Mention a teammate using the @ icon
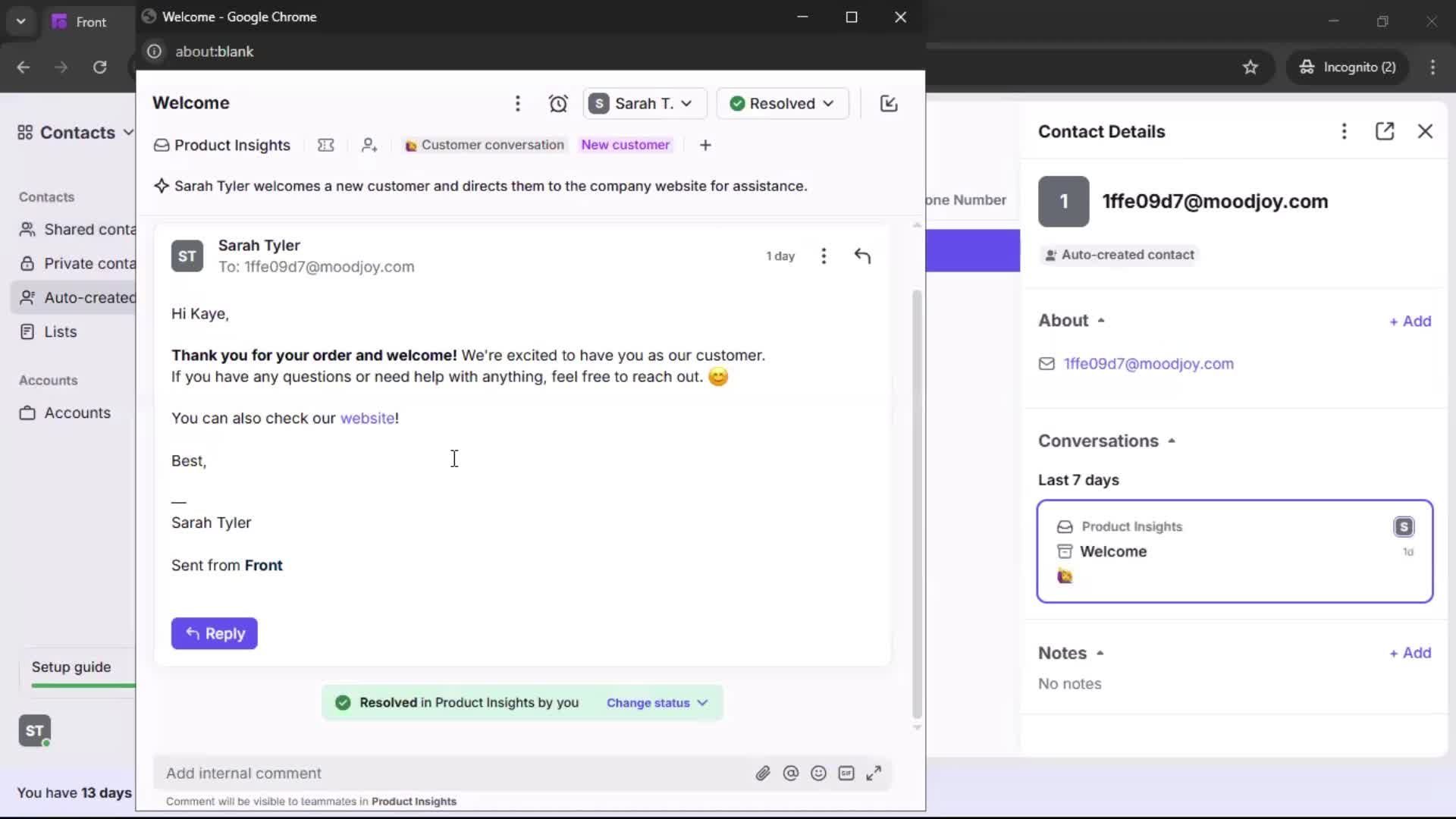The image size is (1456, 819). pos(791,773)
